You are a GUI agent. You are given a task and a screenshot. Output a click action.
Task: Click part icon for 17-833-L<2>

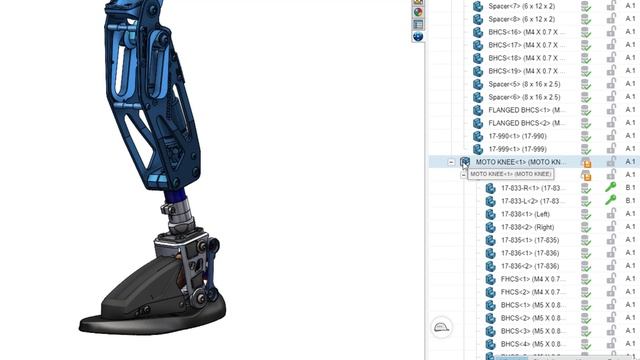[491, 201]
